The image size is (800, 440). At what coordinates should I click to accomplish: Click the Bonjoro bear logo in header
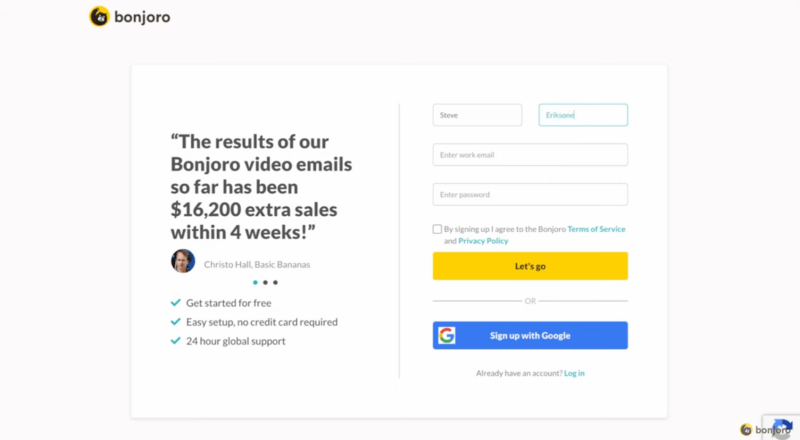coord(99,16)
